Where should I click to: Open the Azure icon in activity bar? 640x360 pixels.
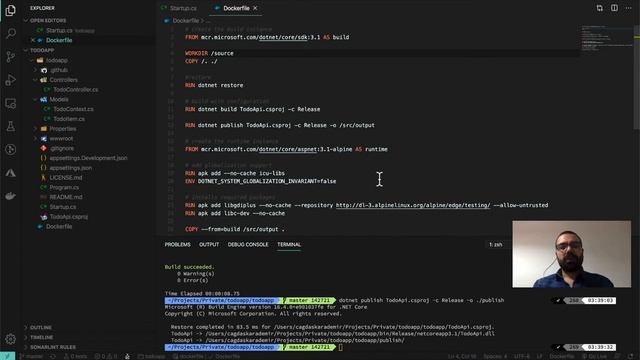(11, 173)
